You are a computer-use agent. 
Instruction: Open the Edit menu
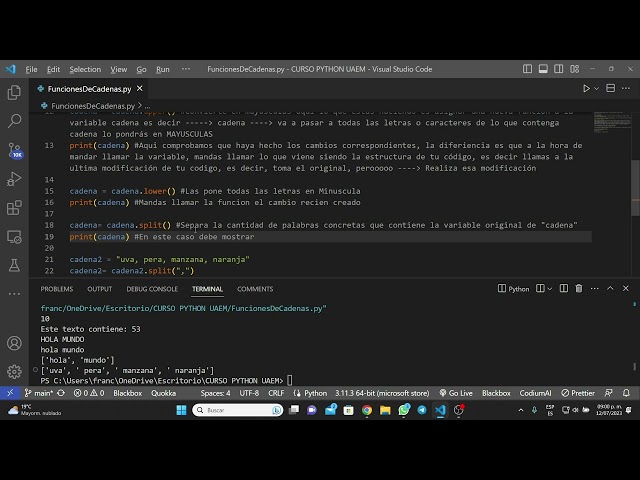pyautogui.click(x=53, y=69)
